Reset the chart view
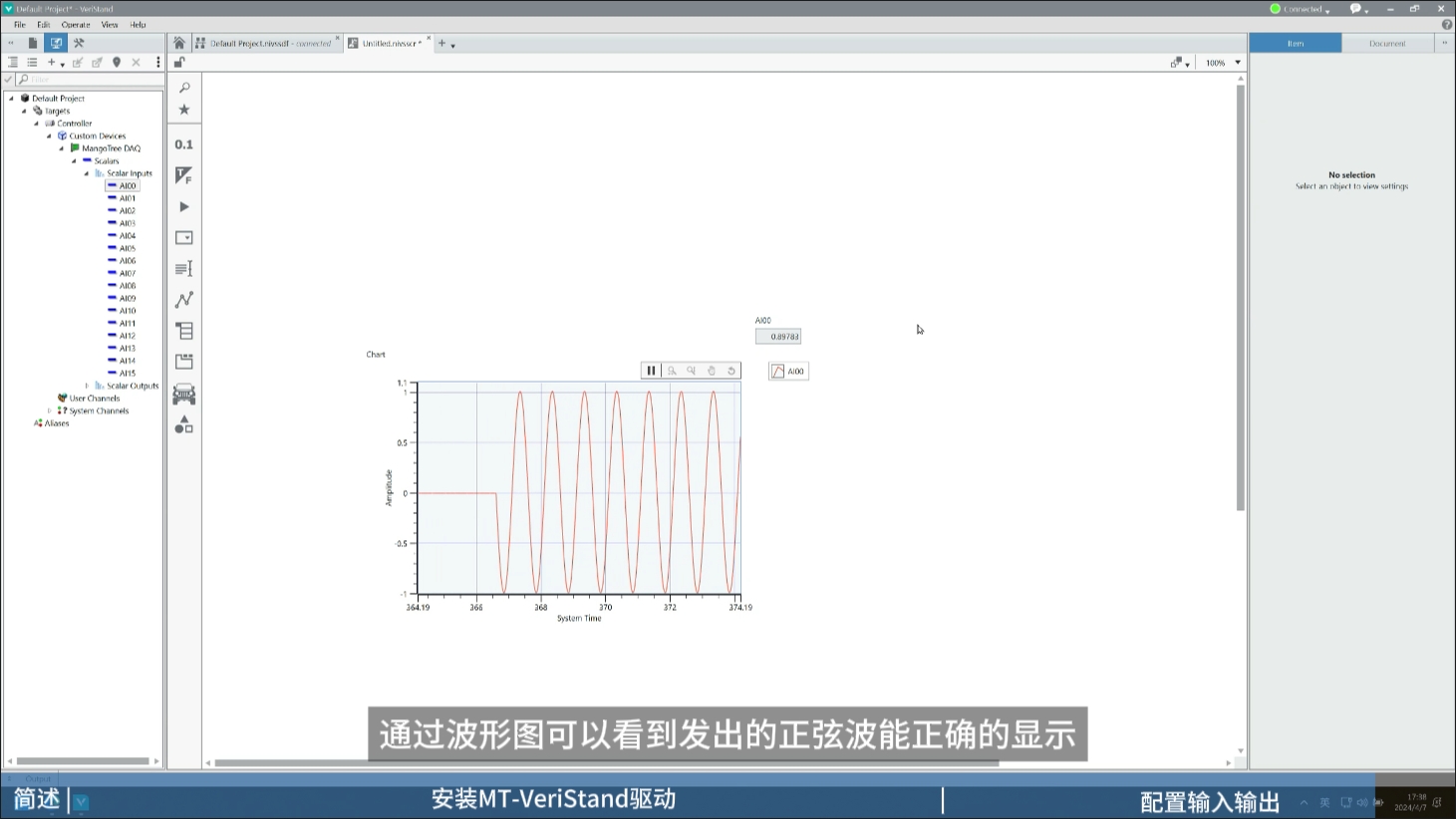 731,371
